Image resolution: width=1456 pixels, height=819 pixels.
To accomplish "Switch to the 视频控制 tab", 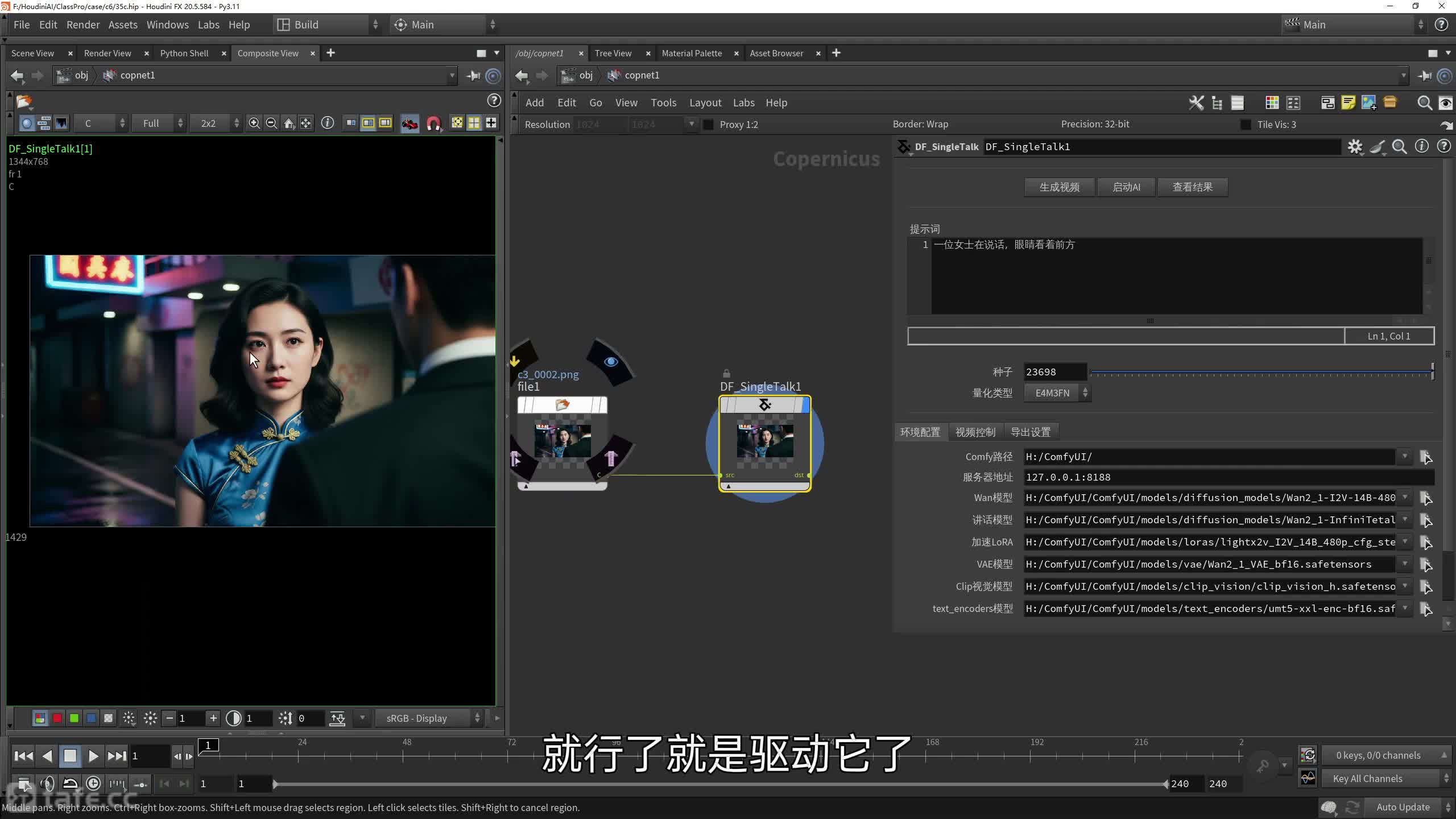I will [975, 432].
